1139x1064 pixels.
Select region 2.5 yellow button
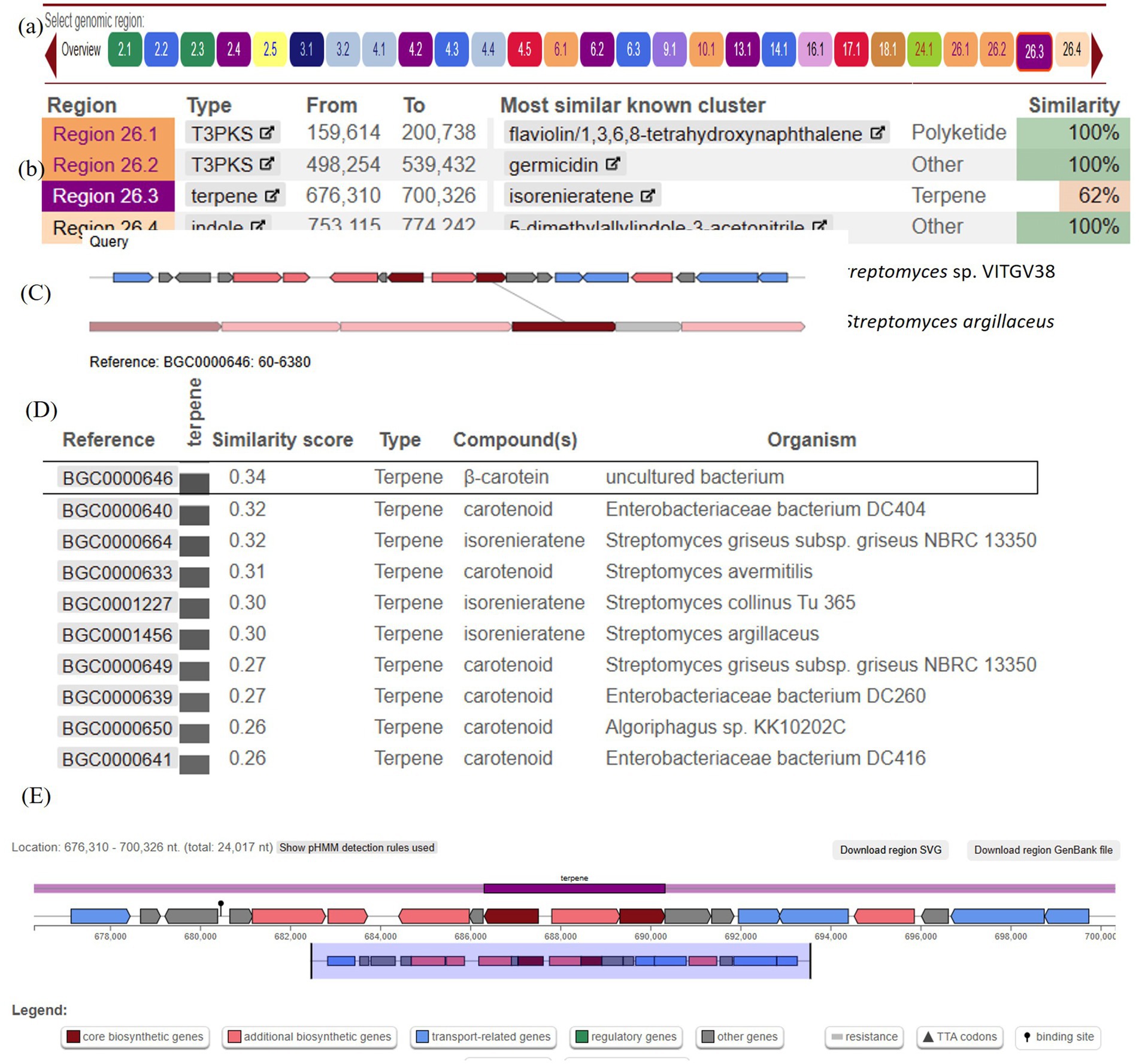[x=270, y=50]
